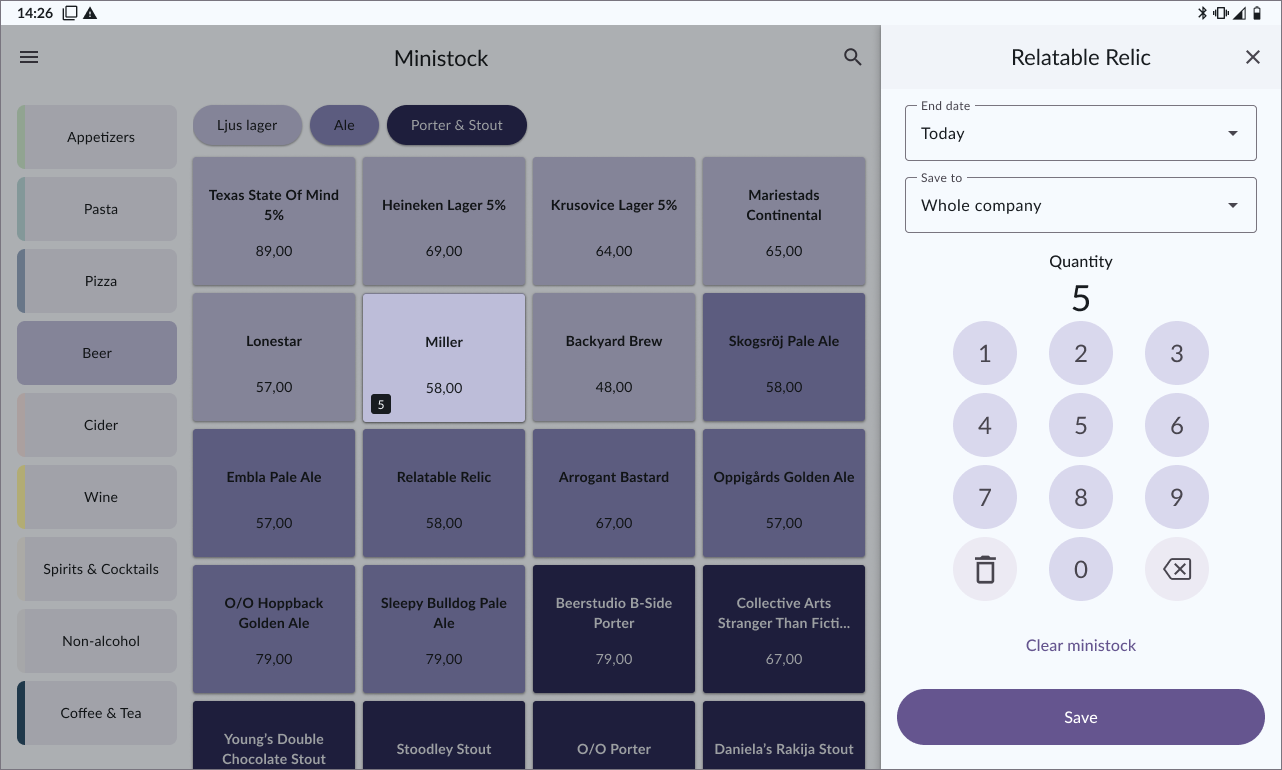The height and width of the screenshot is (770, 1282).
Task: Click the battery status icon
Action: tap(1256, 13)
